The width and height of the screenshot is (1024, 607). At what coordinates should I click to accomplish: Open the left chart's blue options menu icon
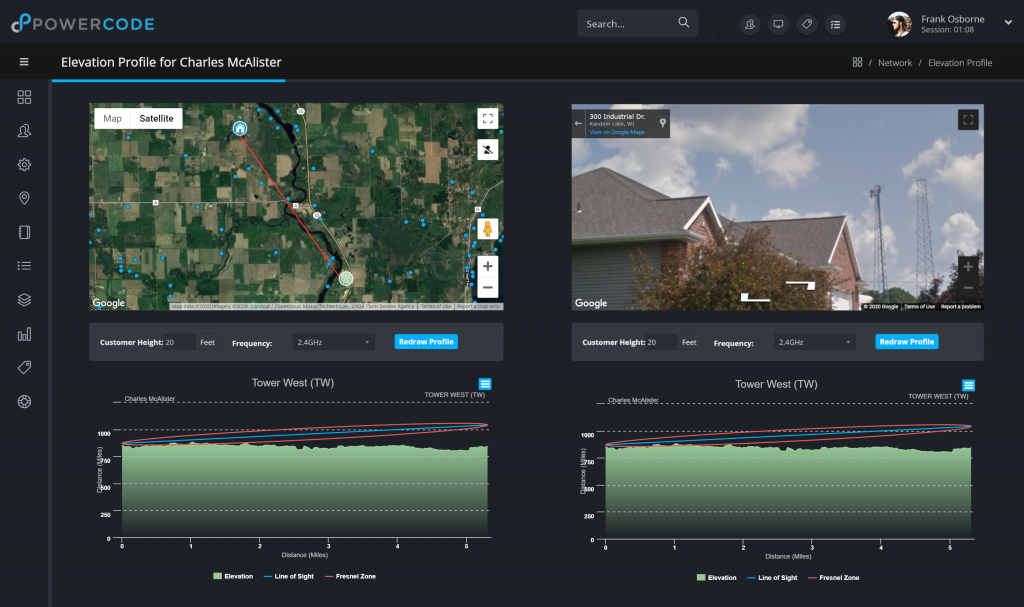[486, 383]
